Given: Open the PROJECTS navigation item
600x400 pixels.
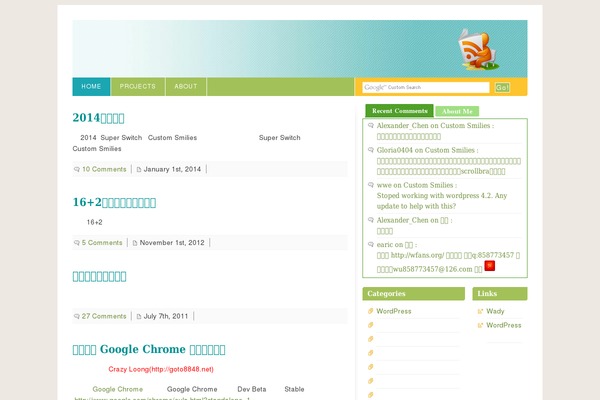Looking at the screenshot, I should point(138,87).
